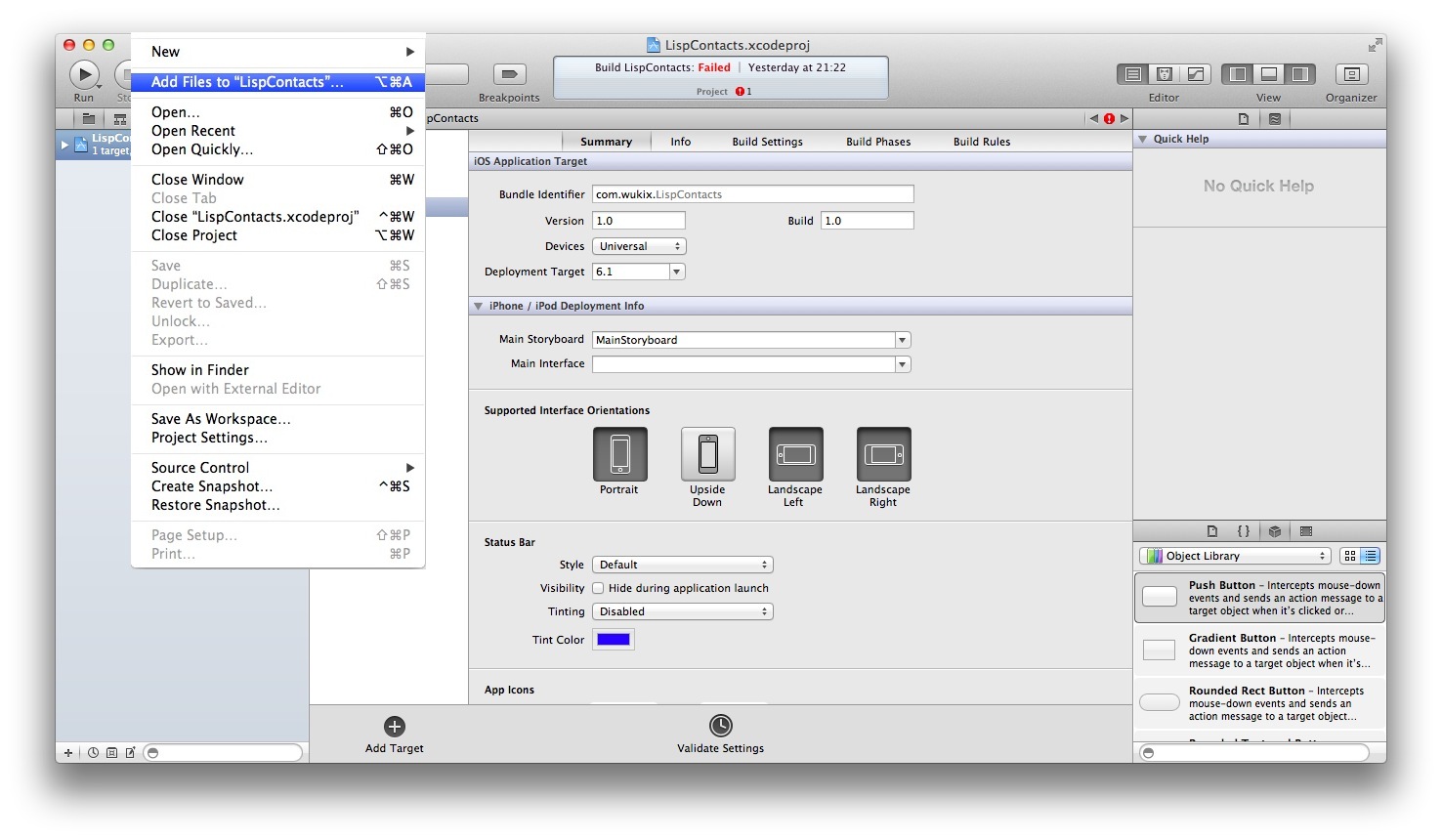Toggle Landscape Right orientation support
Viewport: 1442px width, 840px height.
[883, 454]
